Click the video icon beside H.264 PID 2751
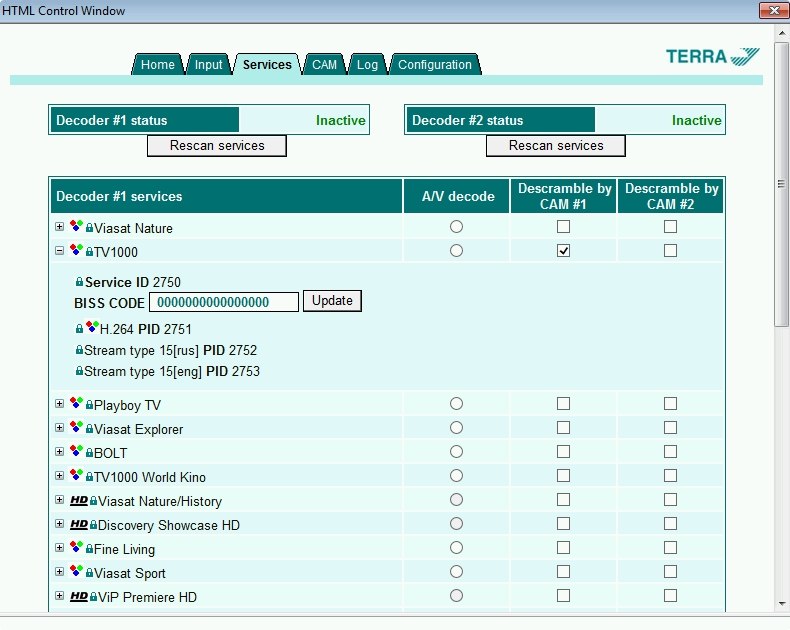Image resolution: width=790 pixels, height=630 pixels. coord(92,327)
